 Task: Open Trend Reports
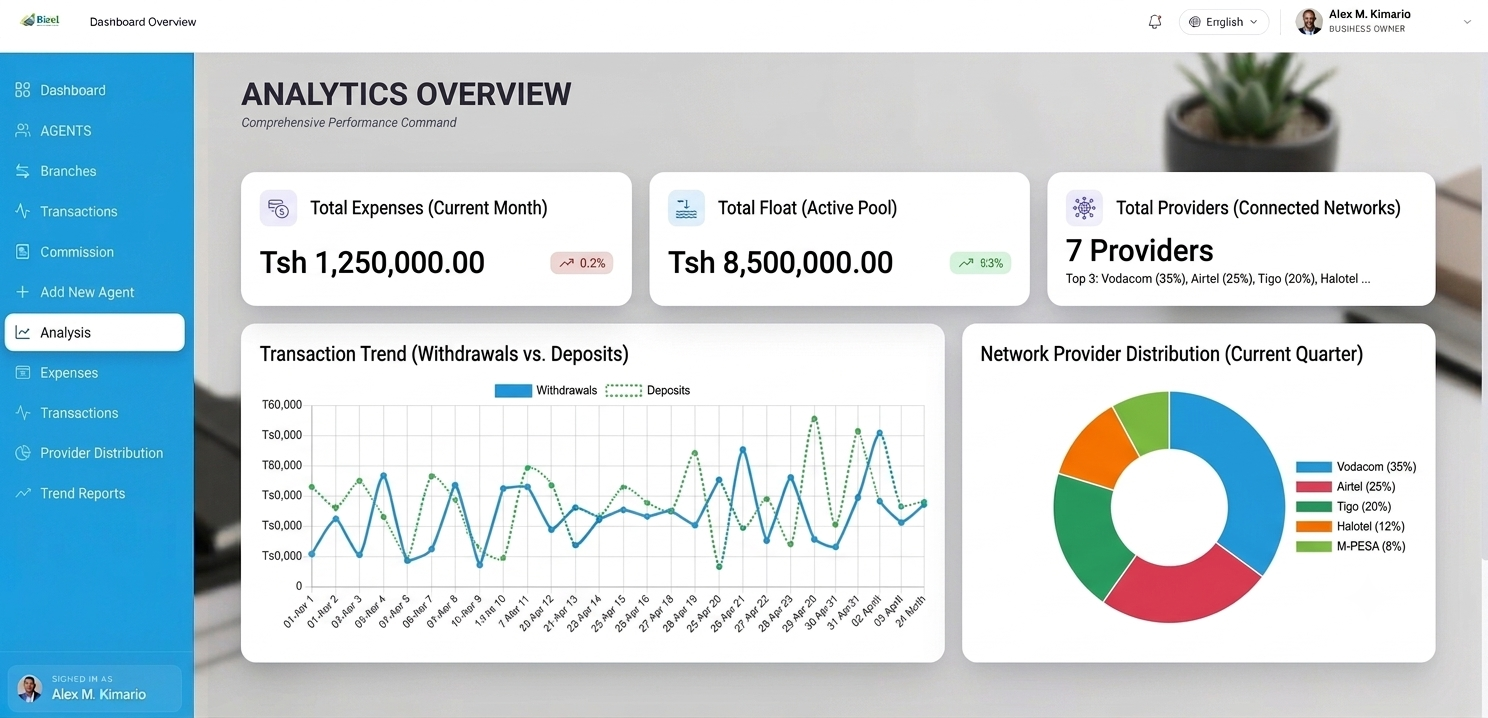[x=95, y=493]
